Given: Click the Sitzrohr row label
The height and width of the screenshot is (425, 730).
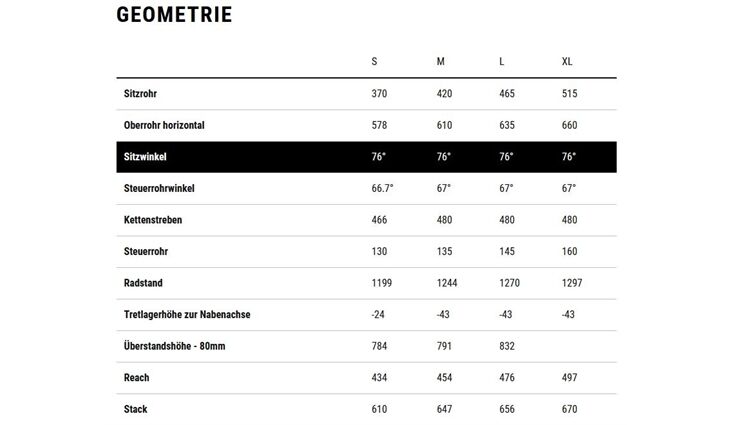Looking at the screenshot, I should 140,94.
